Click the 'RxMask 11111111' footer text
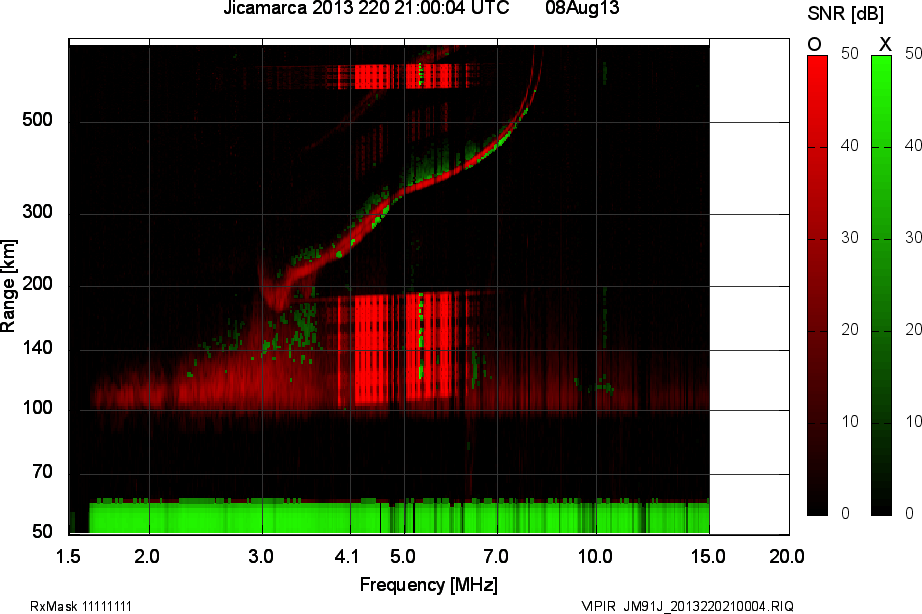 coord(81,606)
